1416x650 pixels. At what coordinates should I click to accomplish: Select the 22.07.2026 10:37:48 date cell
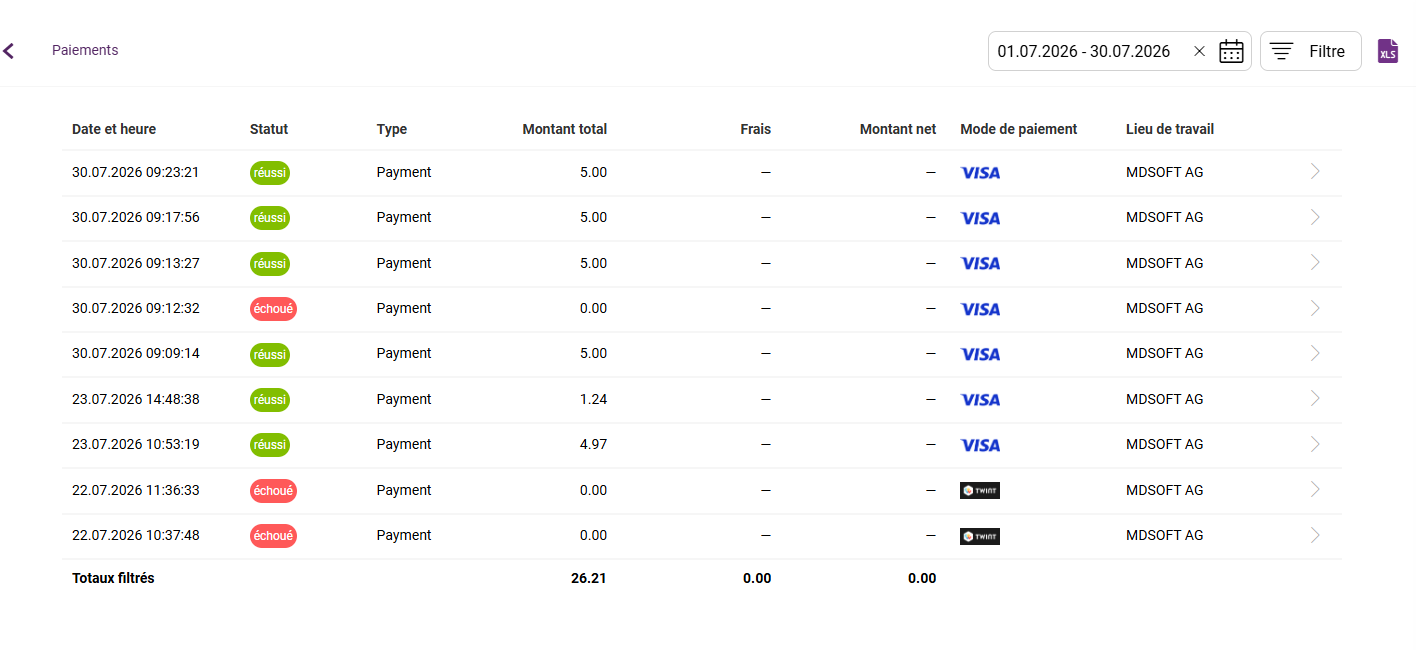[x=136, y=535]
